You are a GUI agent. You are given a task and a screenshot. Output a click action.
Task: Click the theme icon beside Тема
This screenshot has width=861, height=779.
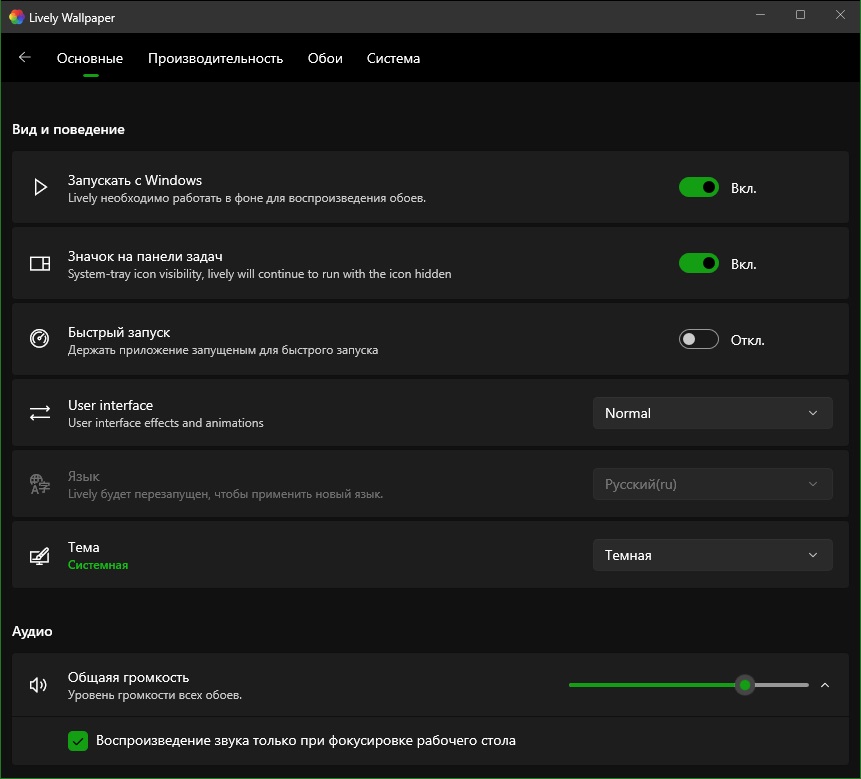coord(40,556)
